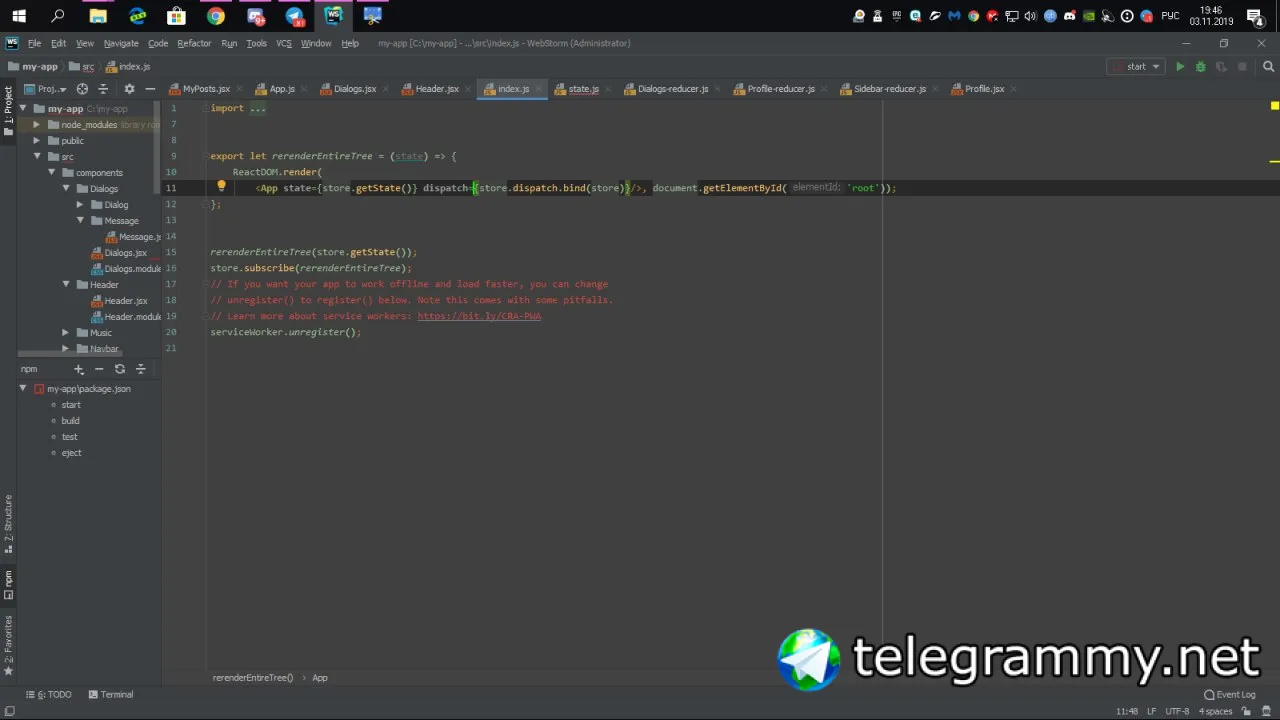This screenshot has height=720, width=1280.
Task: Collapse the my-app\package.json npm node
Action: coord(23,389)
